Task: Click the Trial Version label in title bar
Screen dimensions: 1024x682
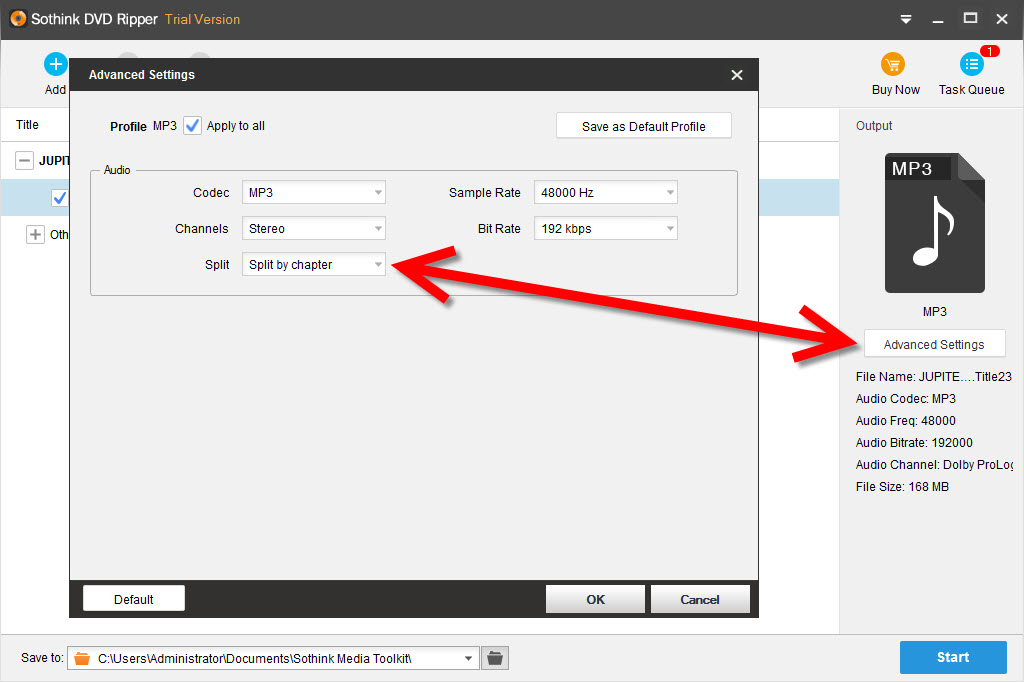Action: coord(202,20)
